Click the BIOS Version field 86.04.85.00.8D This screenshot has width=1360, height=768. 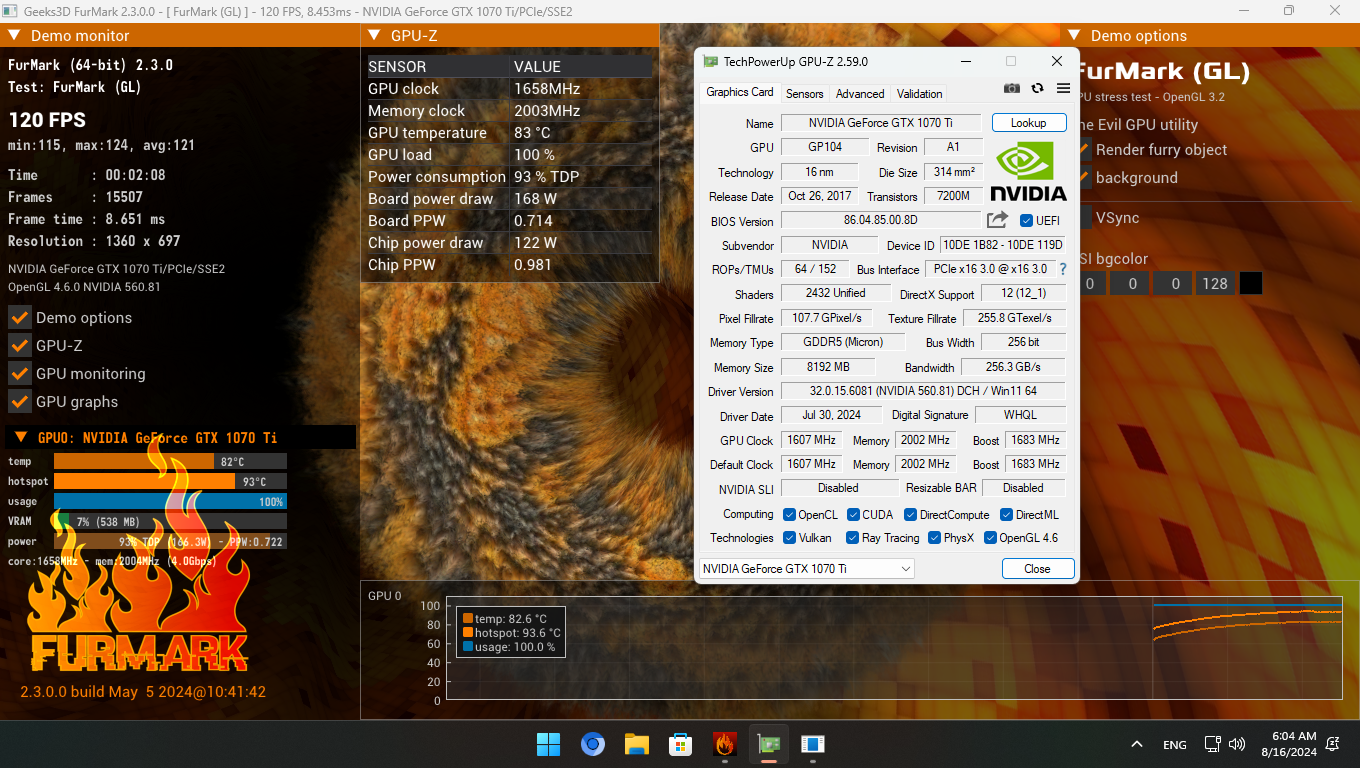(881, 221)
